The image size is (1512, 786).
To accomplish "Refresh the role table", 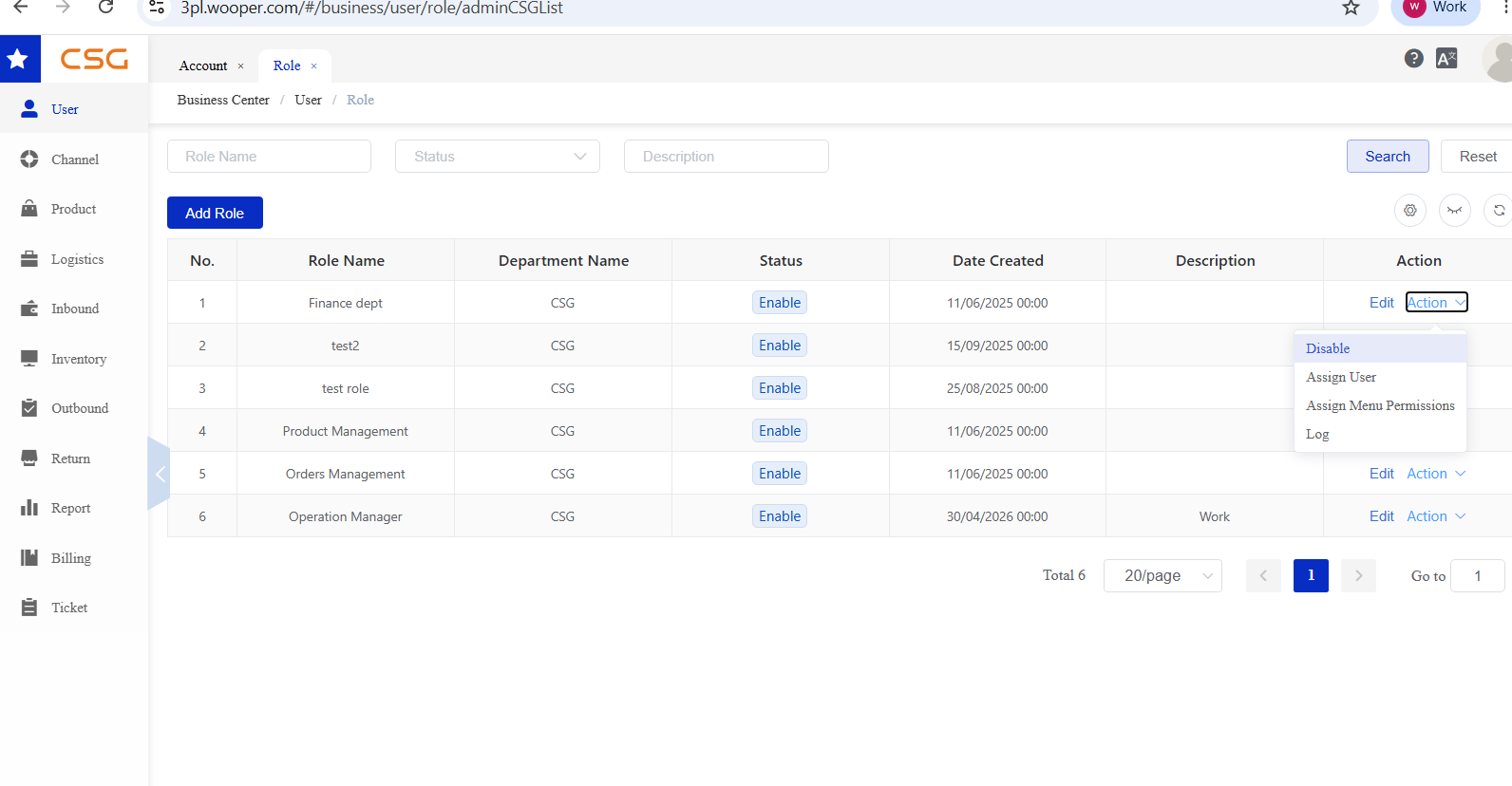I will 1499,211.
